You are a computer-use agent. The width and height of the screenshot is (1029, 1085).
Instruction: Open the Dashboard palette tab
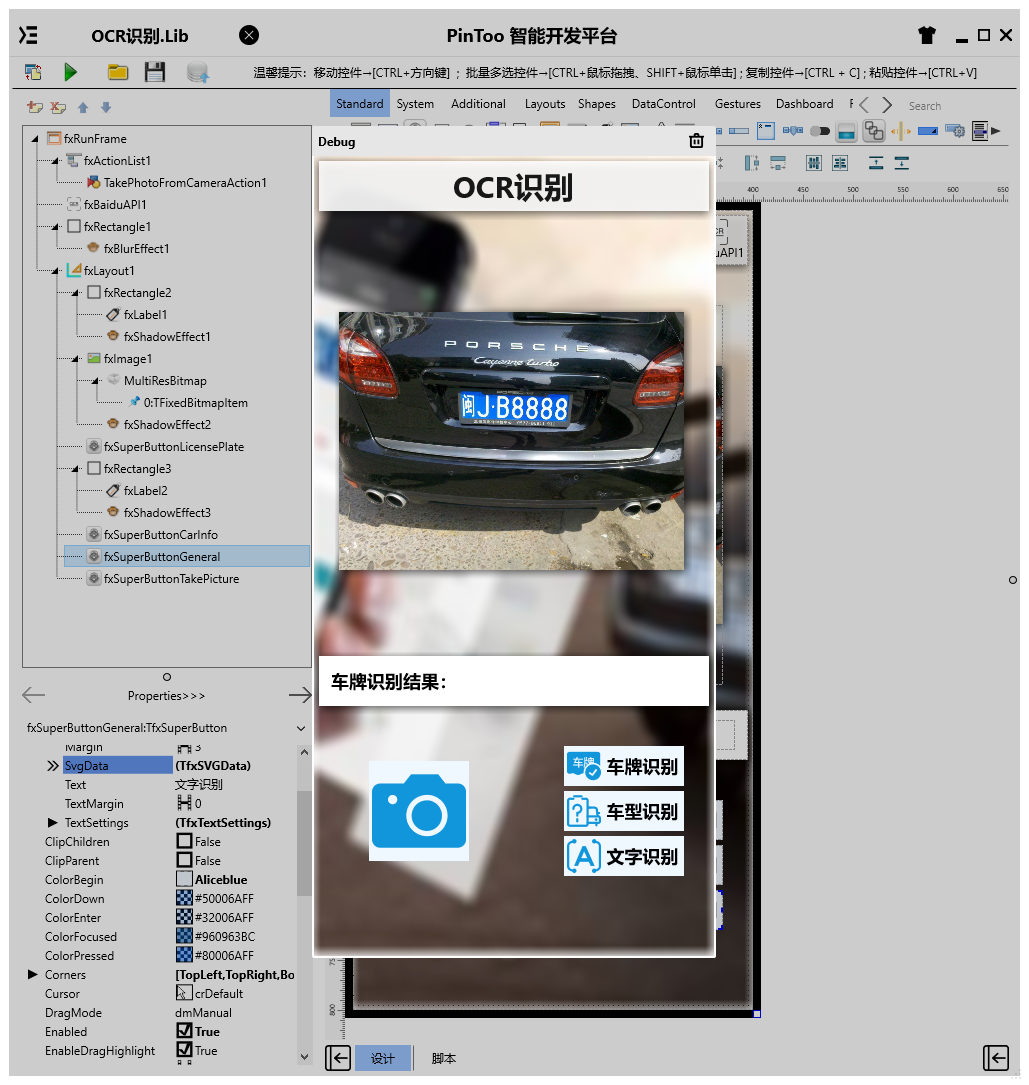click(x=804, y=104)
